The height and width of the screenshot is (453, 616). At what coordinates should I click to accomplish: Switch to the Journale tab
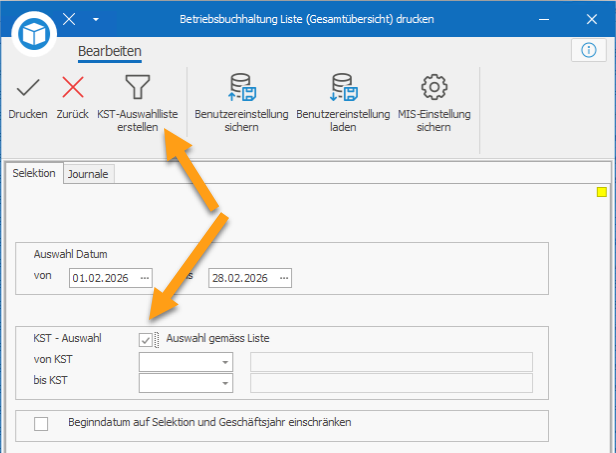(90, 174)
